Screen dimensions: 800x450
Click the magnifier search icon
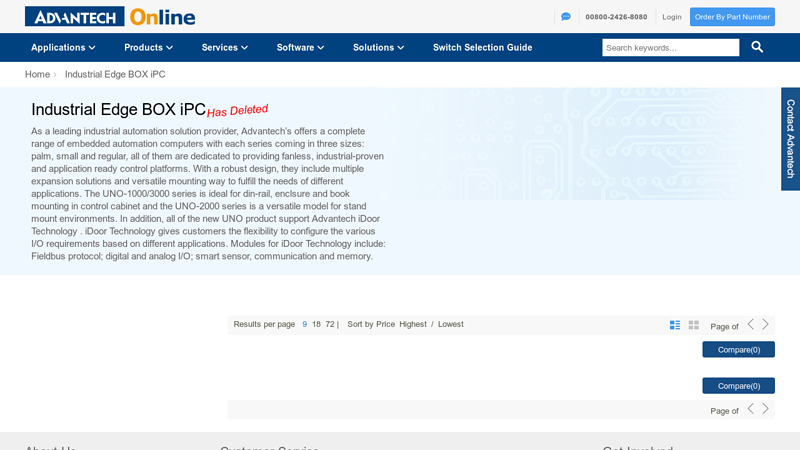point(757,47)
